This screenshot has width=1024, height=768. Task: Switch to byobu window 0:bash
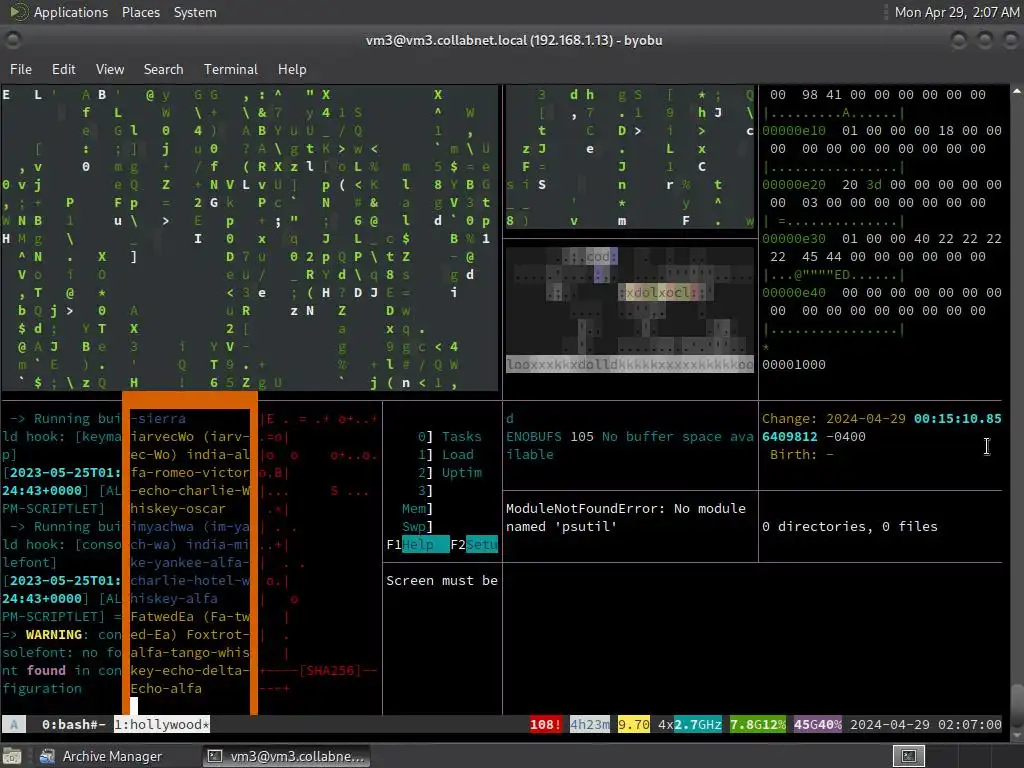[x=73, y=724]
